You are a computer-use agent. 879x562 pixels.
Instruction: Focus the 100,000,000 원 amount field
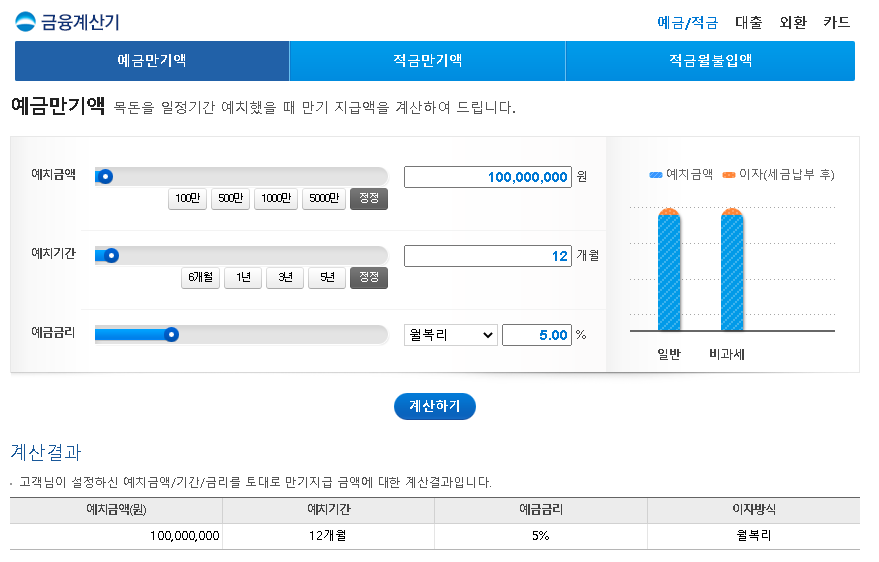point(488,177)
